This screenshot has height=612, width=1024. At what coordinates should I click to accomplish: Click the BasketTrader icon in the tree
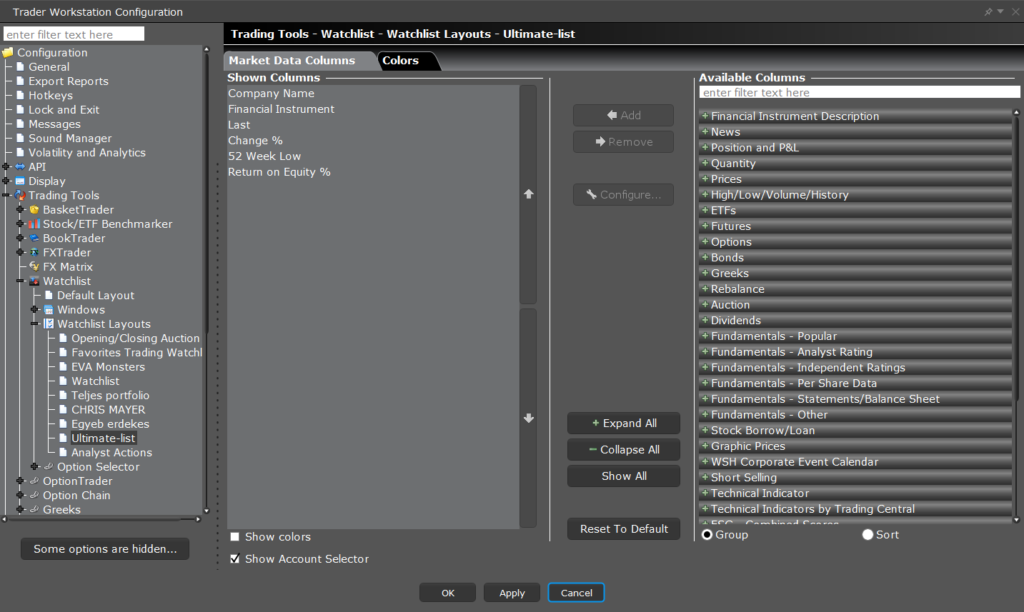34,210
